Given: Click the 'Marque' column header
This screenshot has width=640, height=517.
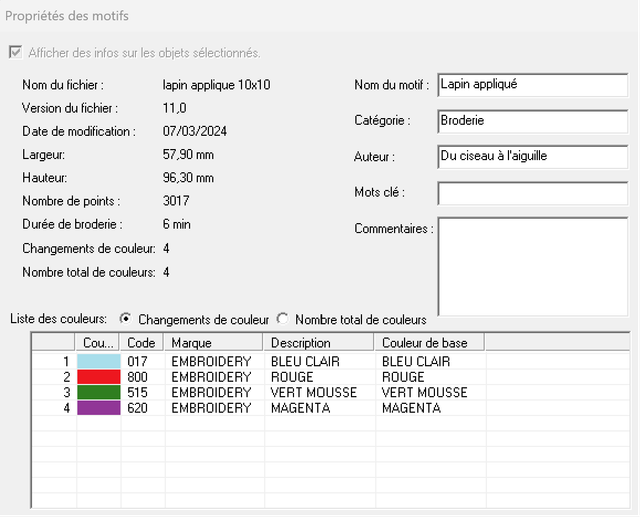Looking at the screenshot, I should 214,343.
